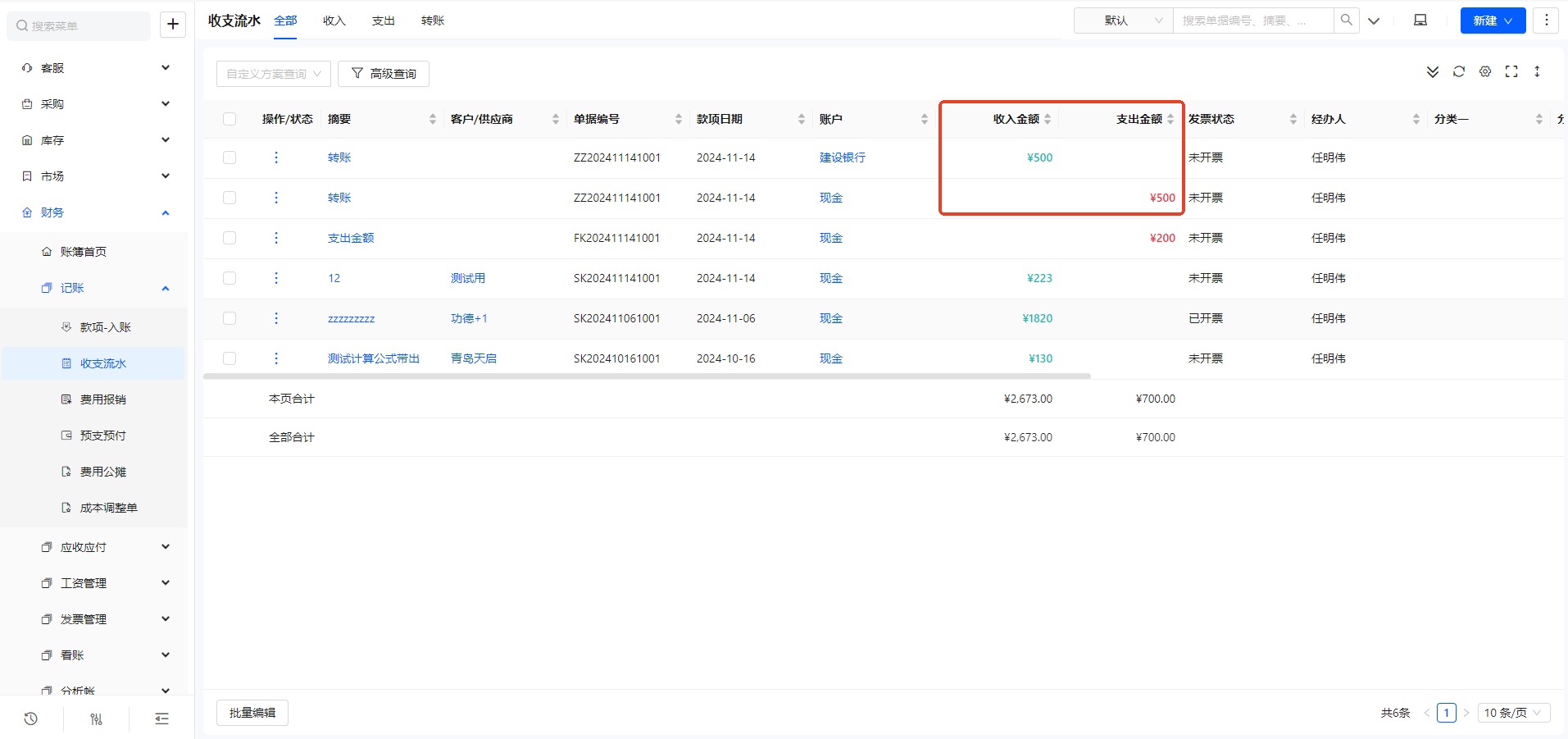Screen dimensions: 1568x739
Task: Go to previous page arrow in pagination
Action: coord(1426,713)
